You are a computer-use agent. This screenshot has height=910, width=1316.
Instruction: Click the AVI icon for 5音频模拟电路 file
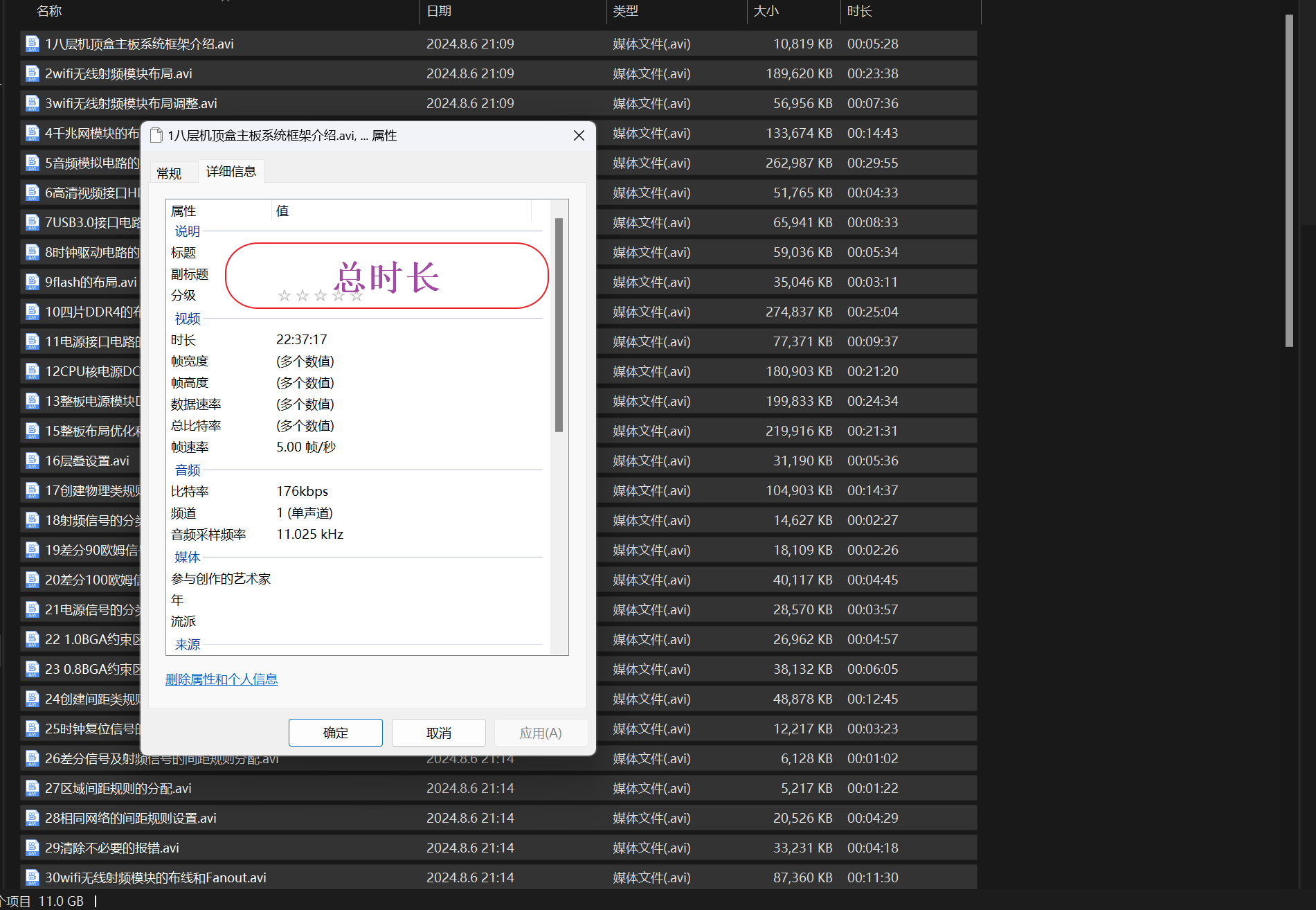point(32,163)
